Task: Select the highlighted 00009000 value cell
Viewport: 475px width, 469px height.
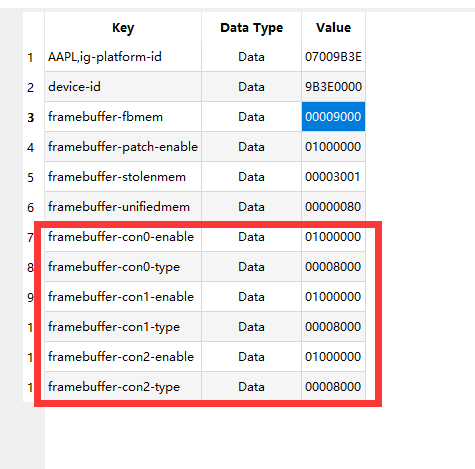Action: click(x=333, y=117)
